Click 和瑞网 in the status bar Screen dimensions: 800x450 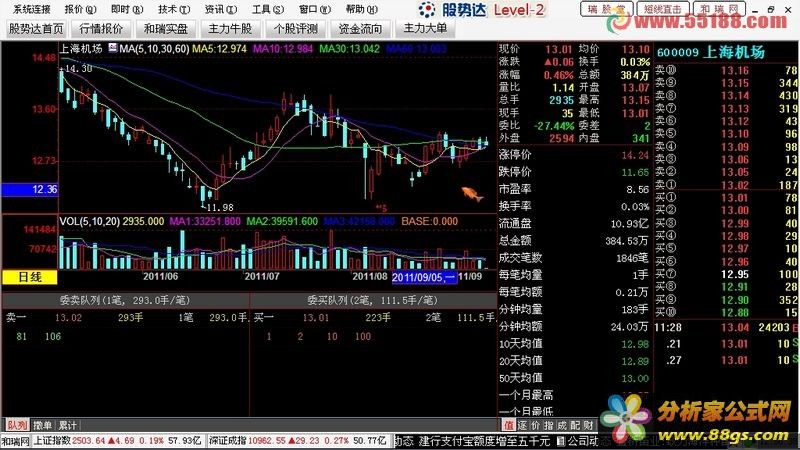pos(16,441)
